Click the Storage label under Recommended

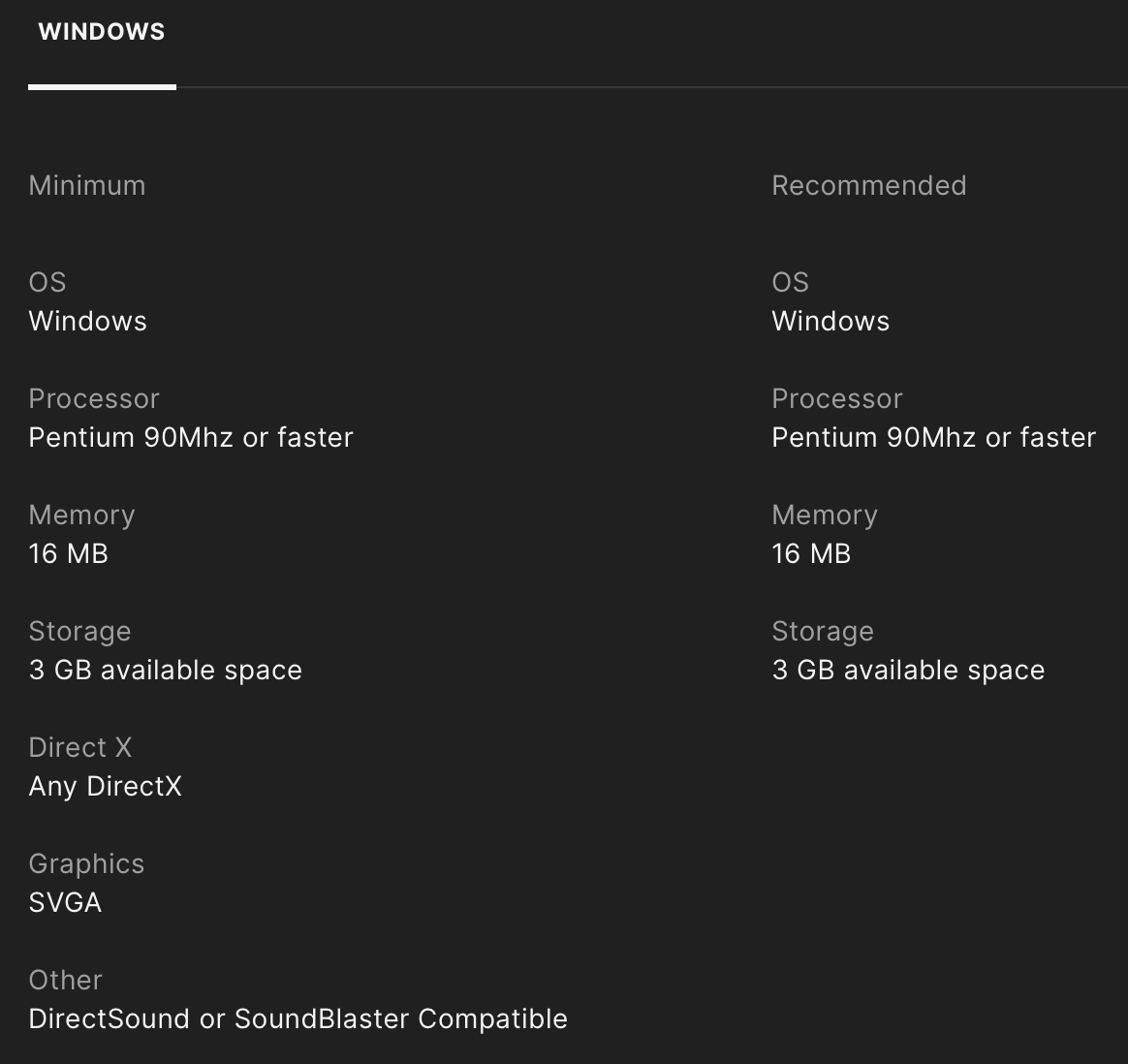coord(823,631)
